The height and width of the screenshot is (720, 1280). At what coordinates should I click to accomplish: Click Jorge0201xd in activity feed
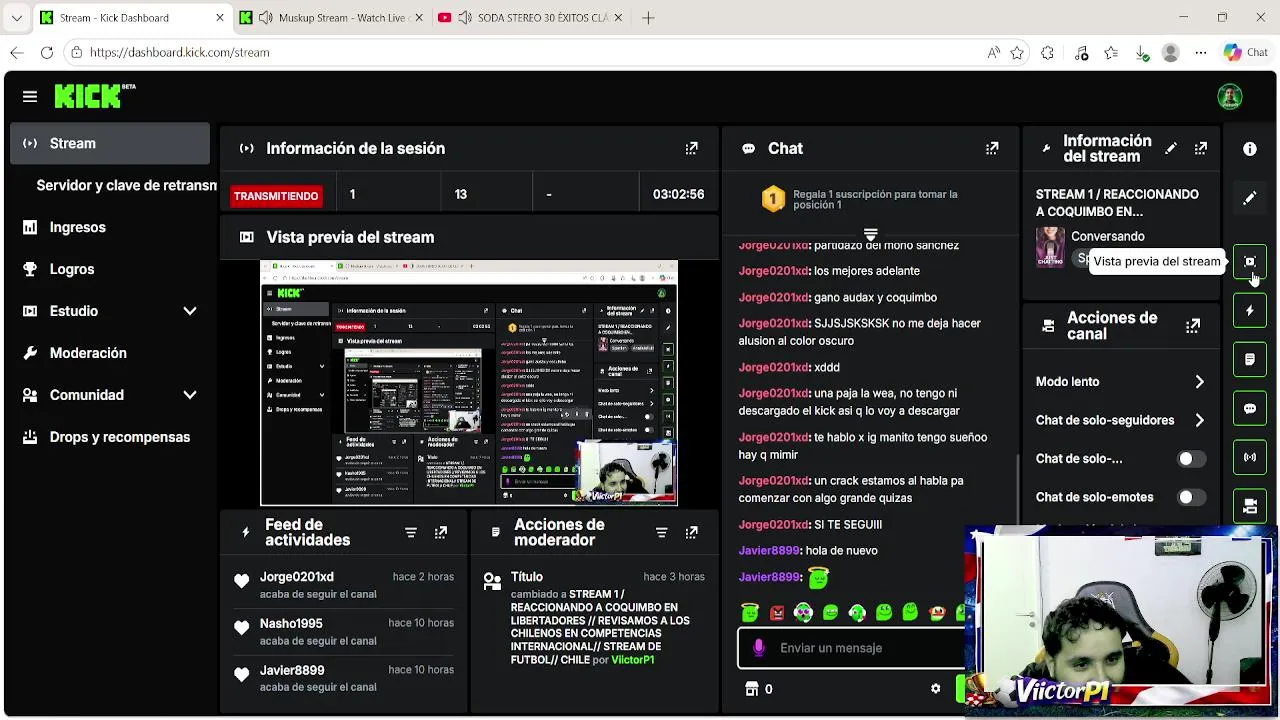(x=297, y=577)
